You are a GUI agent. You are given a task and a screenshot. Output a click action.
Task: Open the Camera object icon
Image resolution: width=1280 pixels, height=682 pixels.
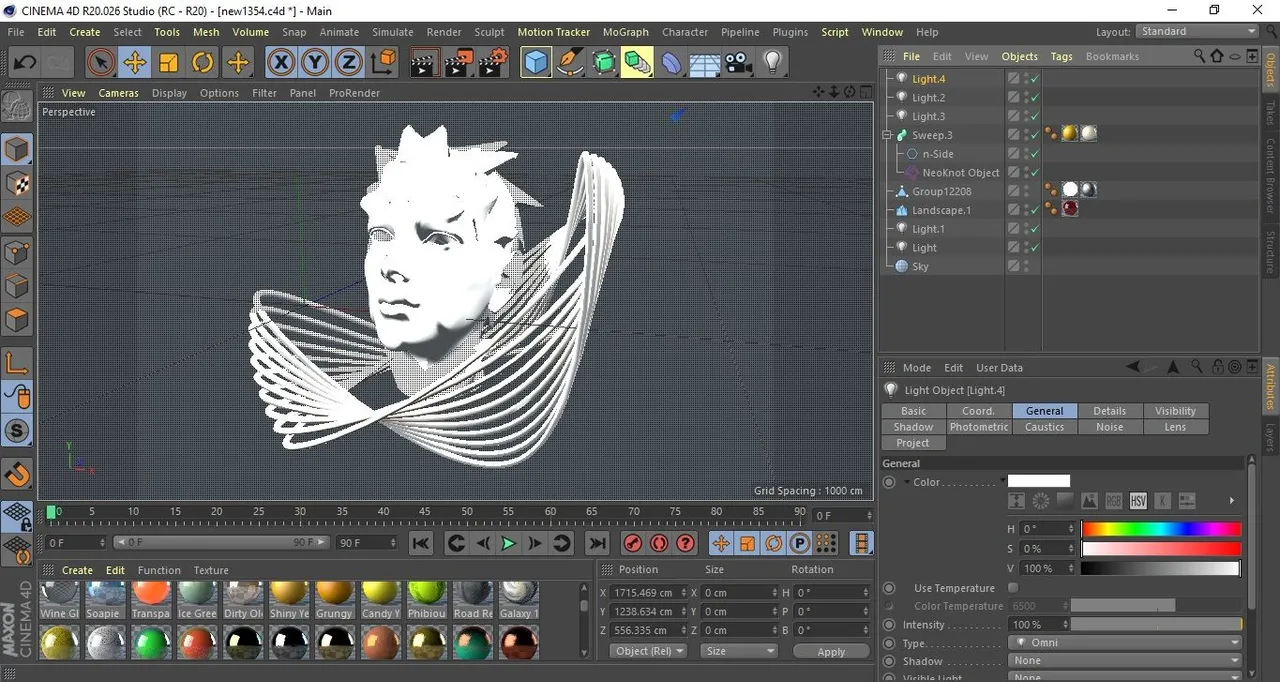(738, 63)
